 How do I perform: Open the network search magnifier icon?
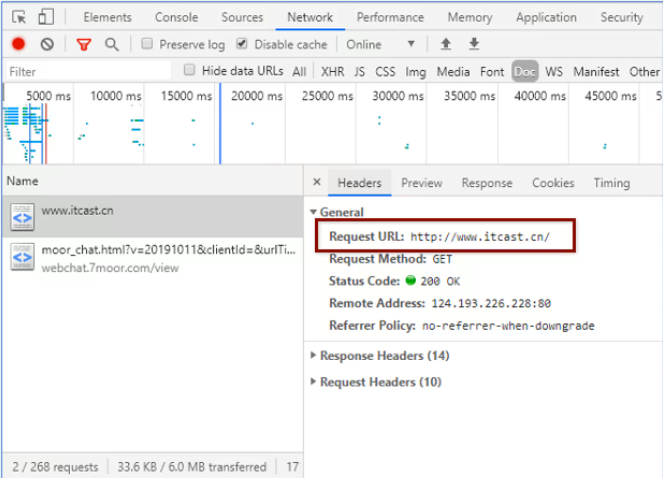pos(112,44)
